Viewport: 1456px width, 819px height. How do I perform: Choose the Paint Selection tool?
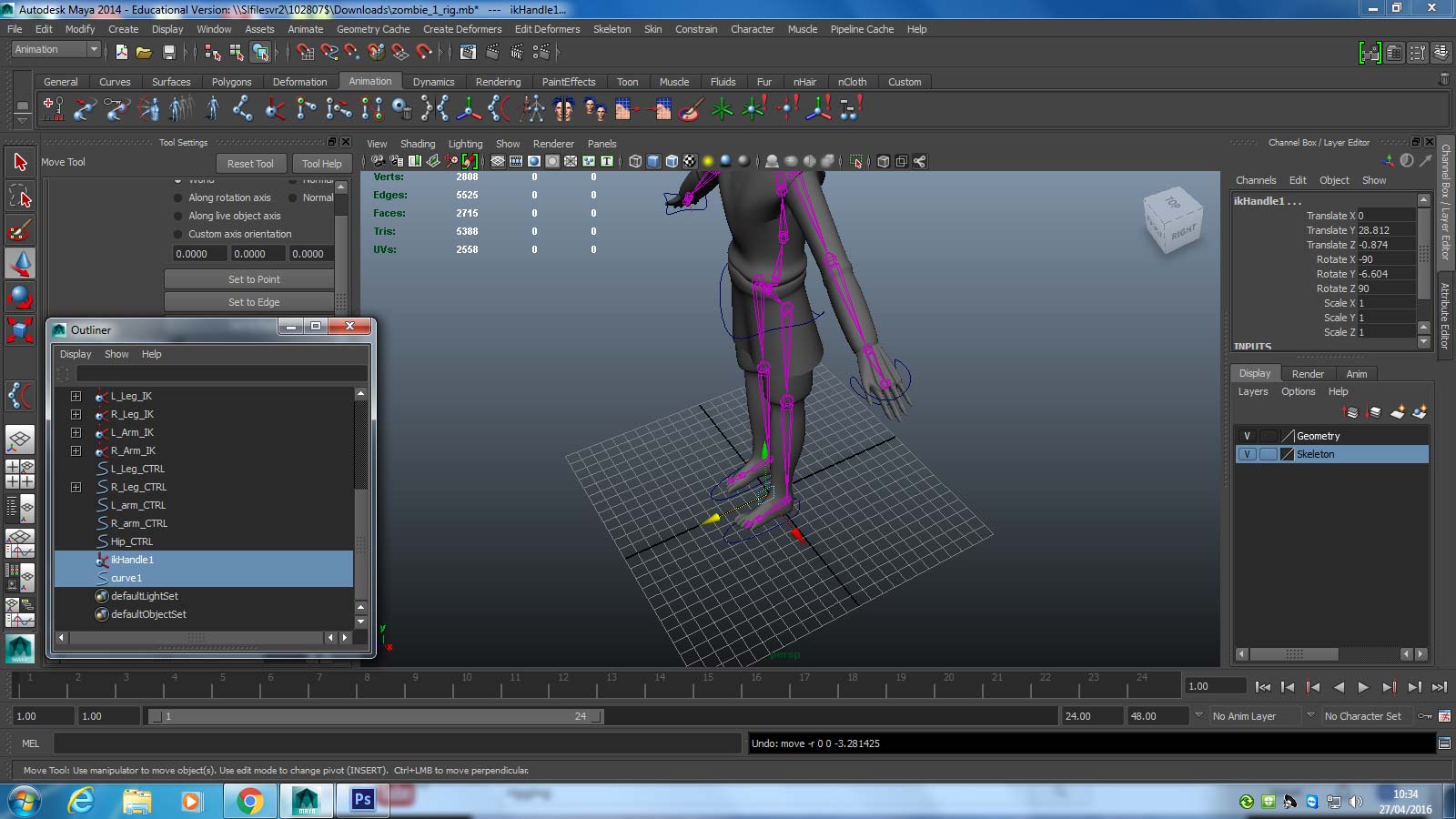coord(20,229)
